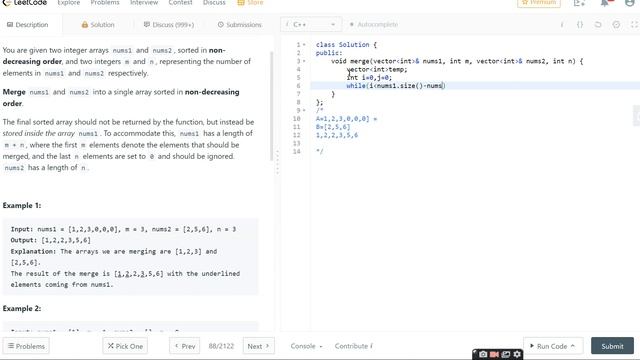640x360 pixels.
Task: Open editor settings gear icon
Action: 616,24
